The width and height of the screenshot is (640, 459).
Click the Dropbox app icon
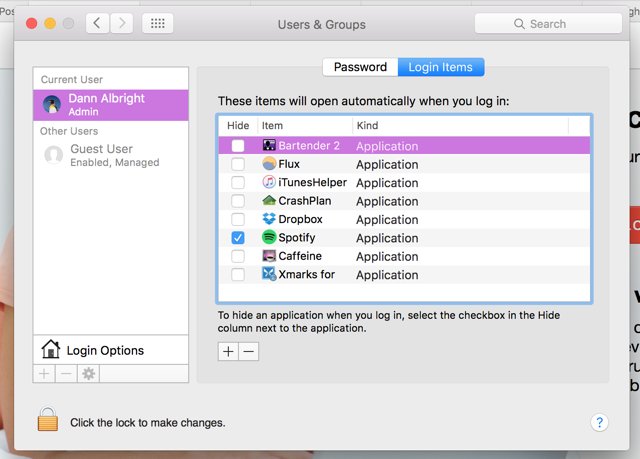[269, 219]
